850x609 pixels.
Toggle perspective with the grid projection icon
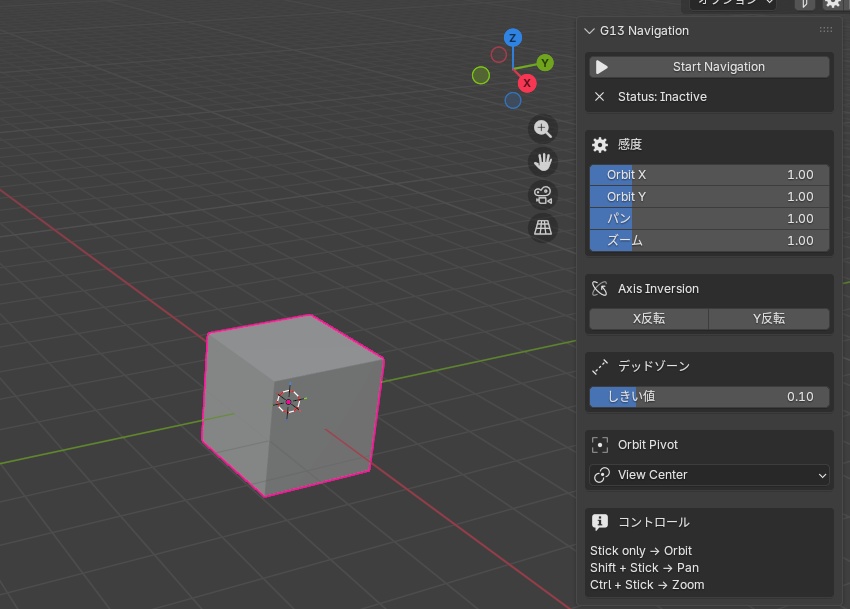click(x=542, y=227)
